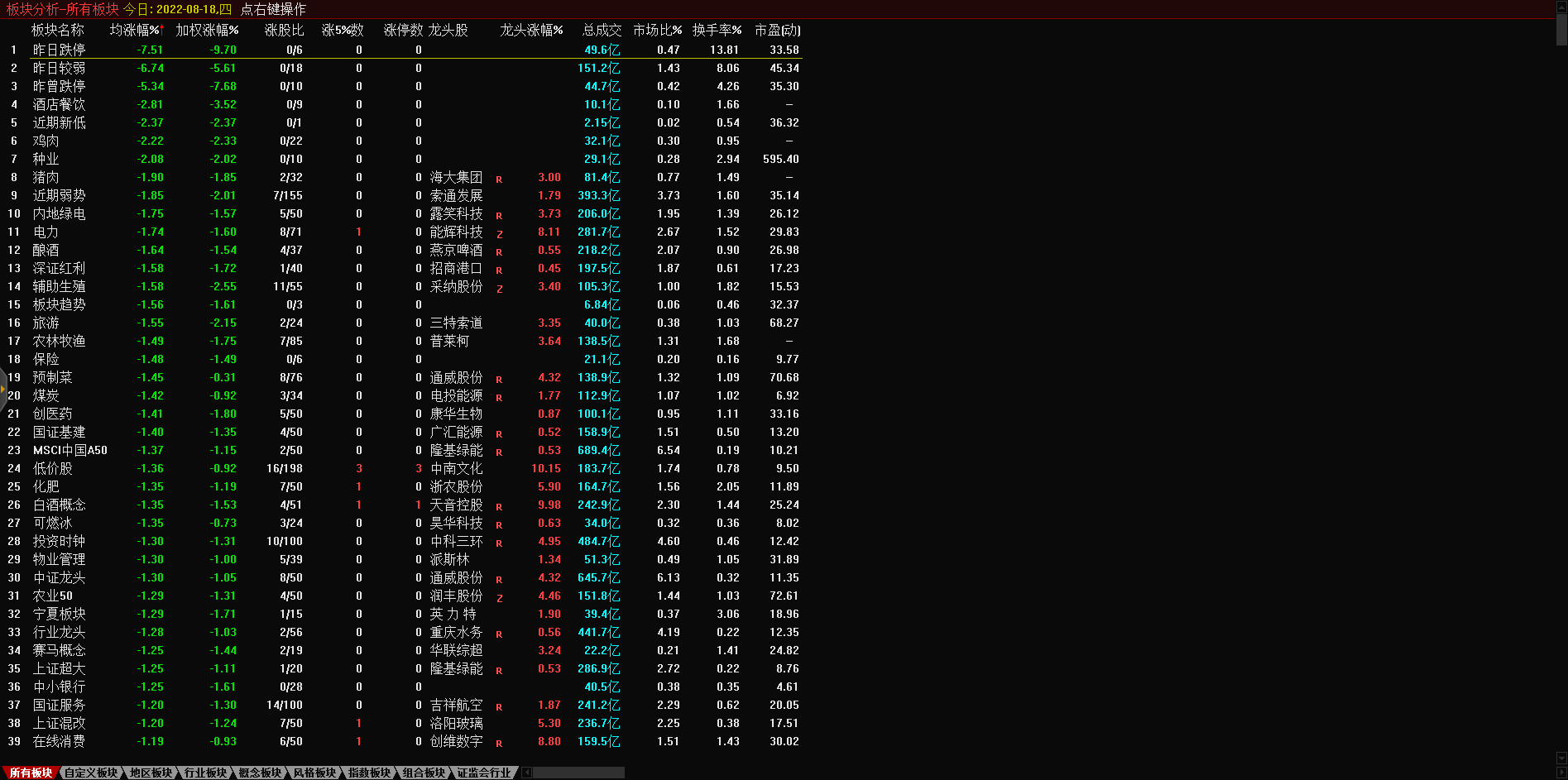Click the Z marker beside 润丰股份
Viewport: 1568px width, 780px height.
tap(499, 597)
